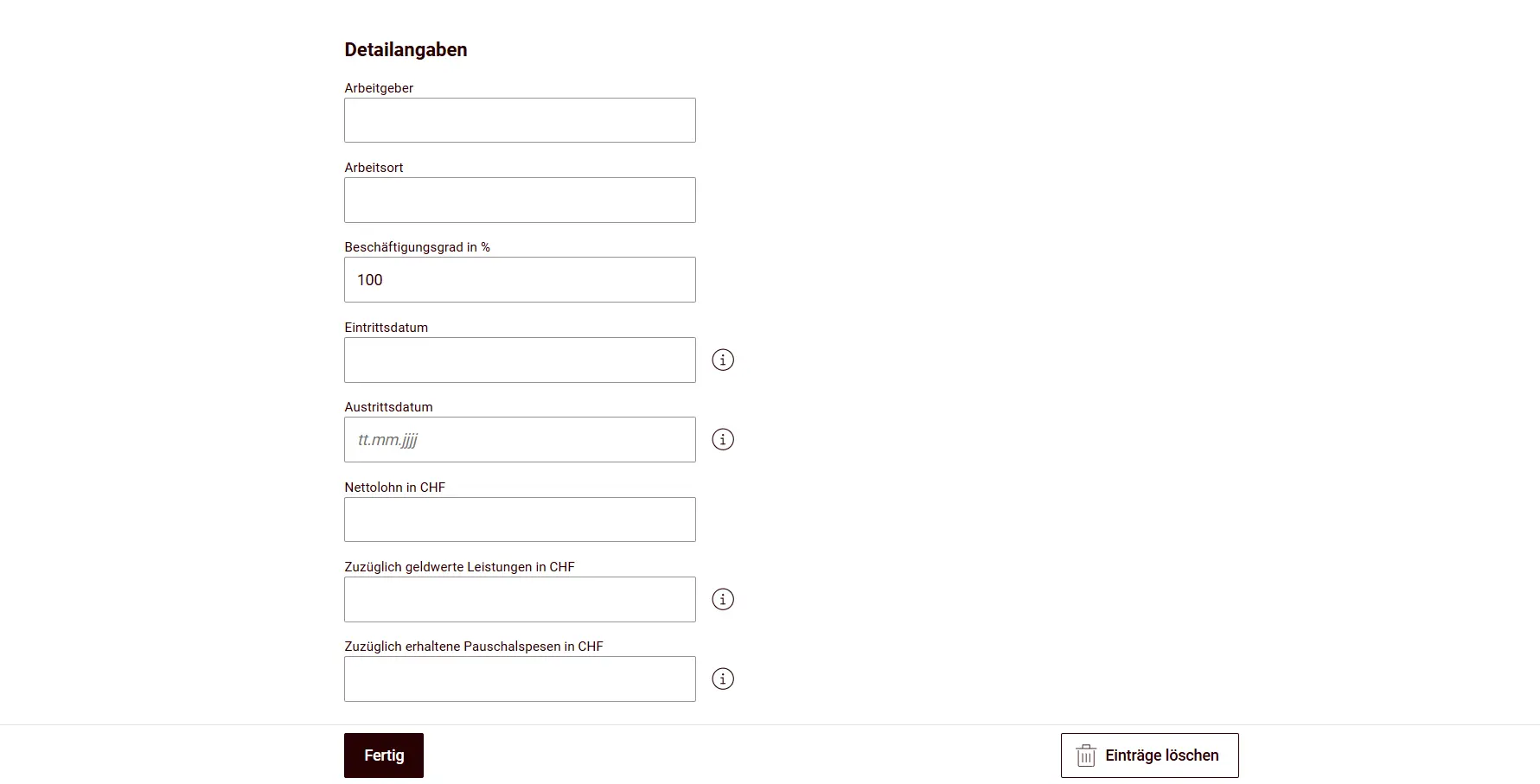The height and width of the screenshot is (784, 1540).
Task: Focus the Austrittsdatum field showing tt.mm.jjjj
Action: 519,439
